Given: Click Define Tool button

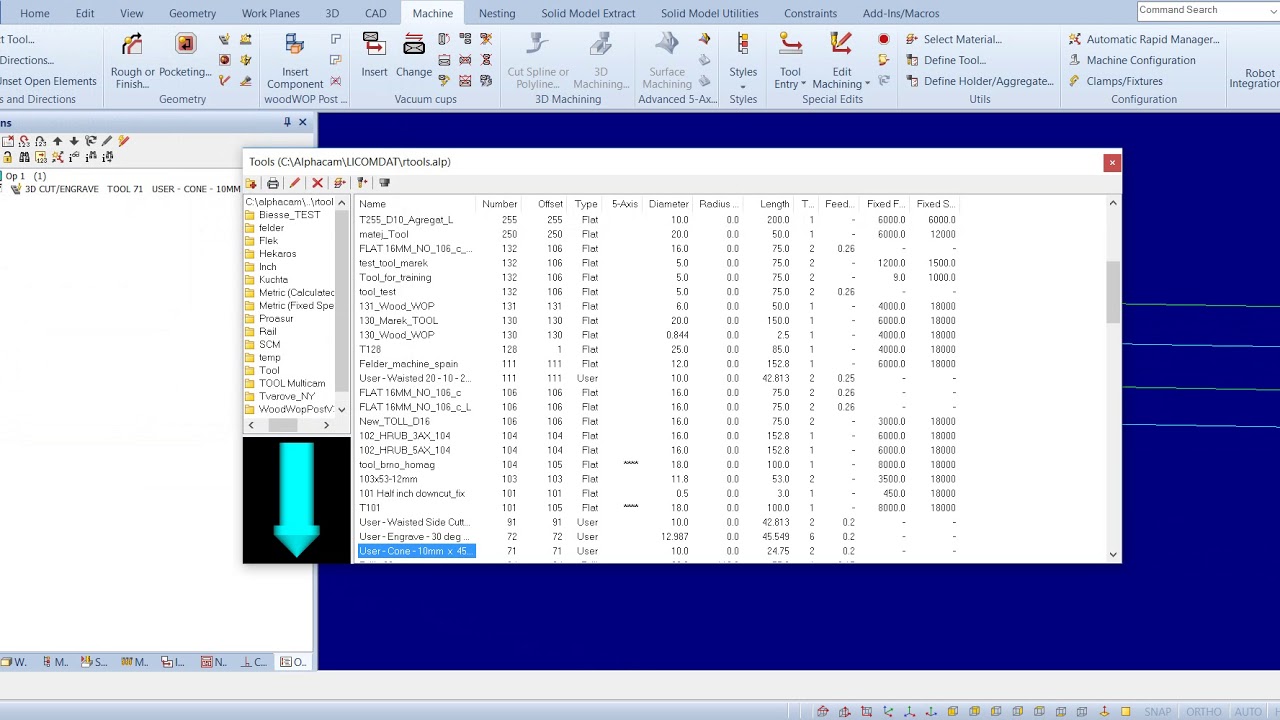Looking at the screenshot, I should pos(946,60).
